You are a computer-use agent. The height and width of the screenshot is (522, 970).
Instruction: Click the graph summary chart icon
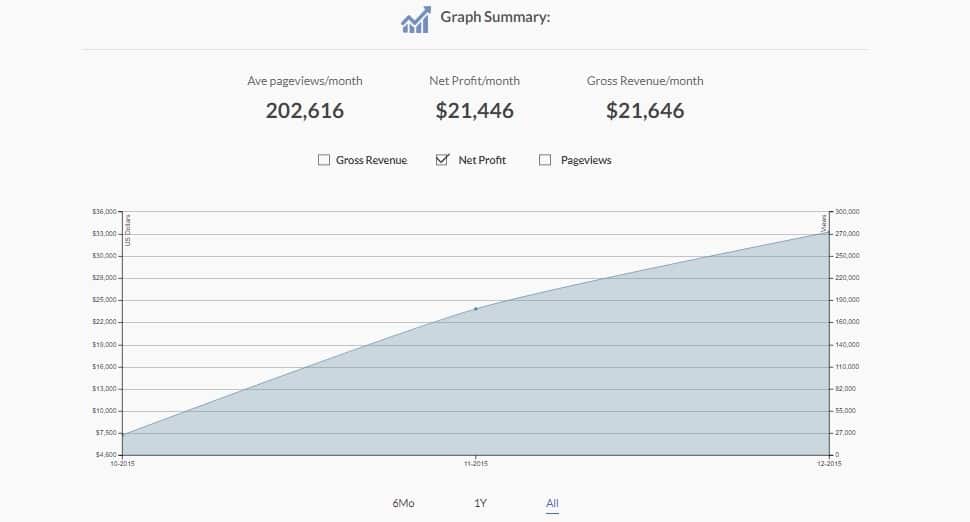(415, 19)
